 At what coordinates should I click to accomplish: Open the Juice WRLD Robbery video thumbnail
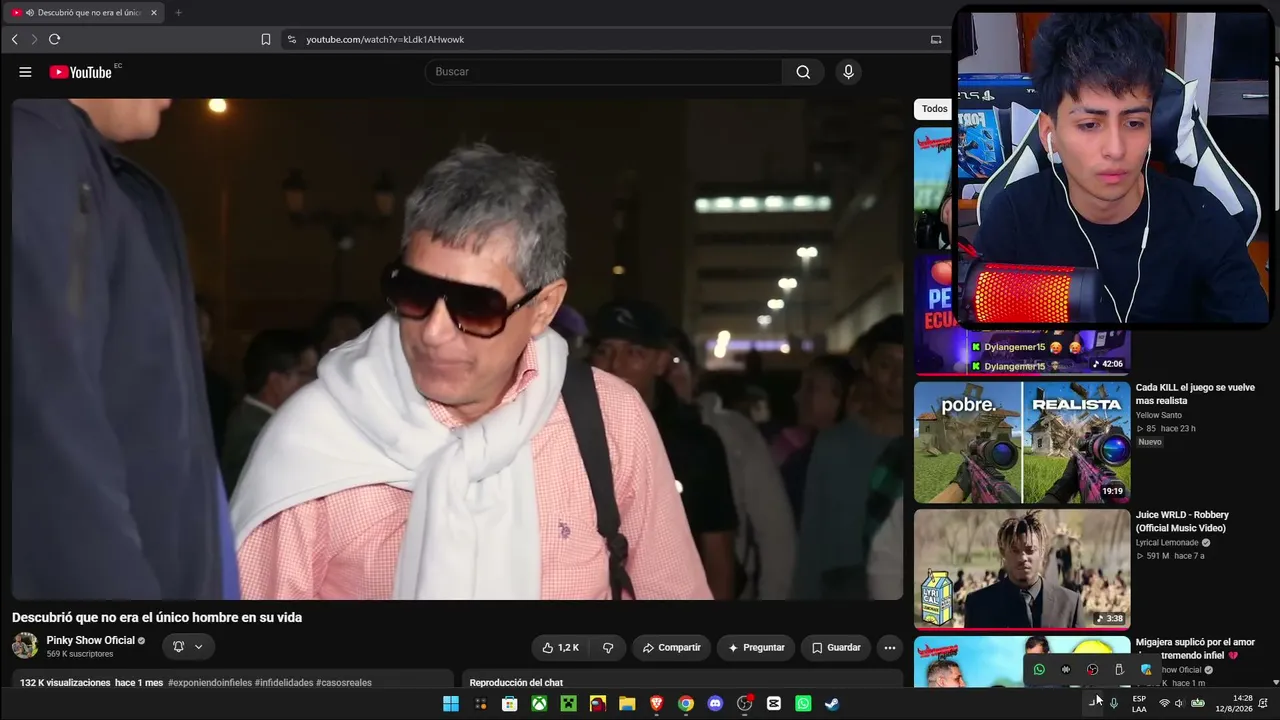[x=1022, y=569]
